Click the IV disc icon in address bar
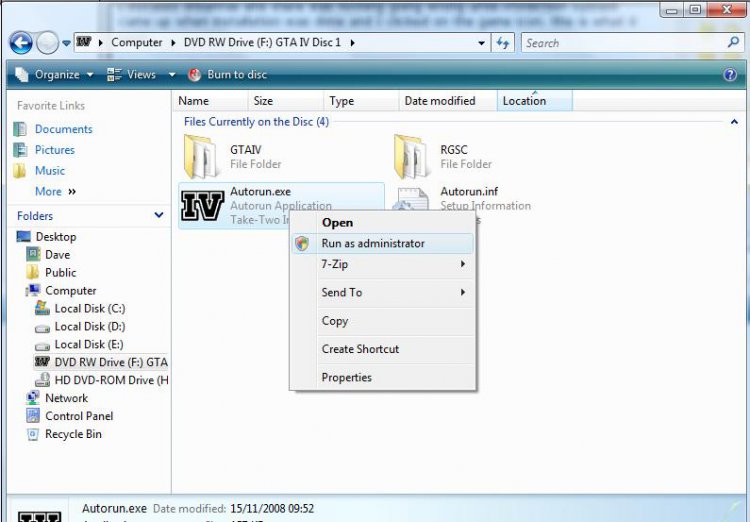This screenshot has height=522, width=750. pos(84,42)
